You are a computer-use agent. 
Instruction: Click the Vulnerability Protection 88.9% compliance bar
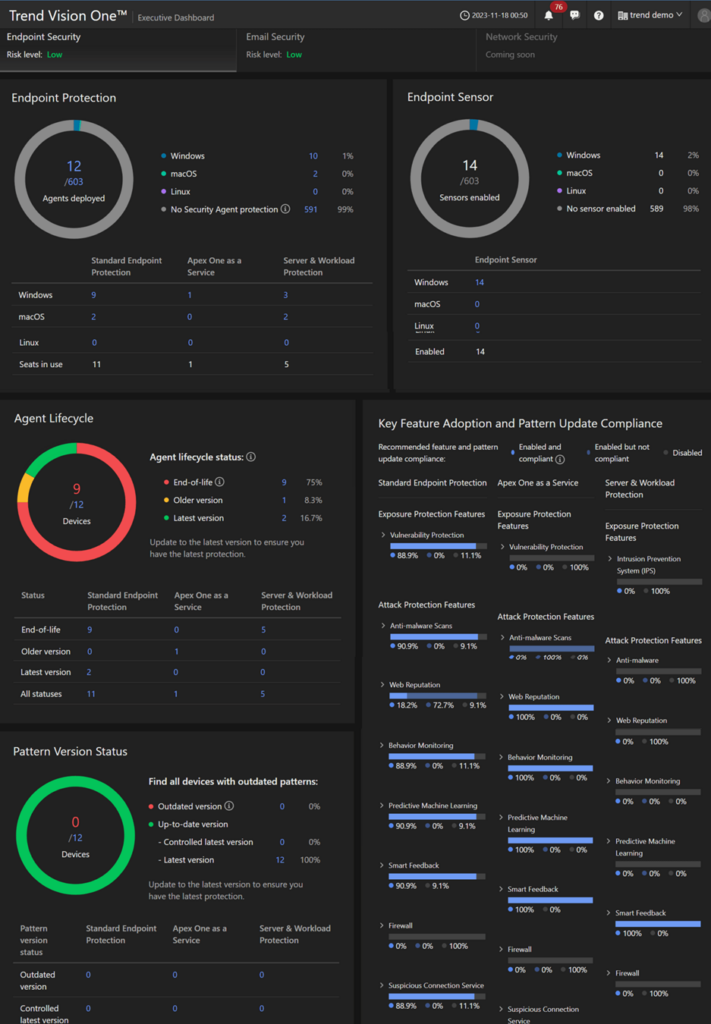(x=437, y=546)
